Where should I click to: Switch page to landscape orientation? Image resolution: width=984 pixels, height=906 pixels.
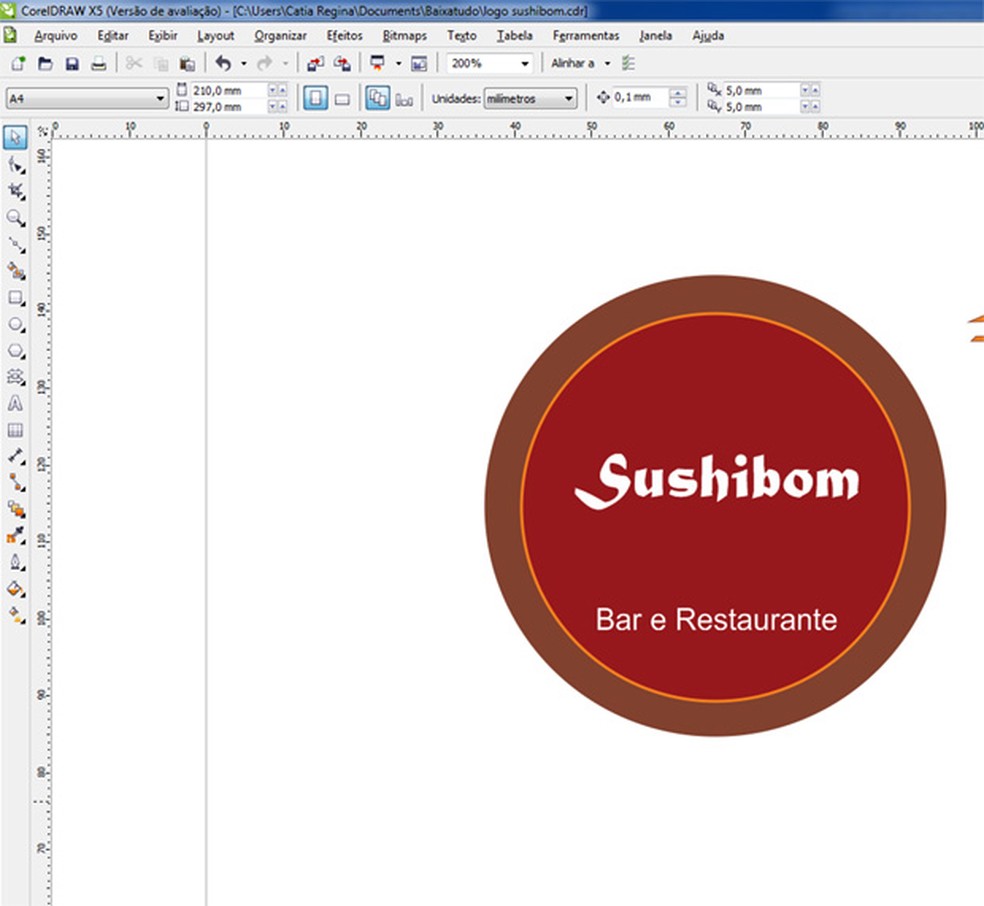click(x=341, y=98)
